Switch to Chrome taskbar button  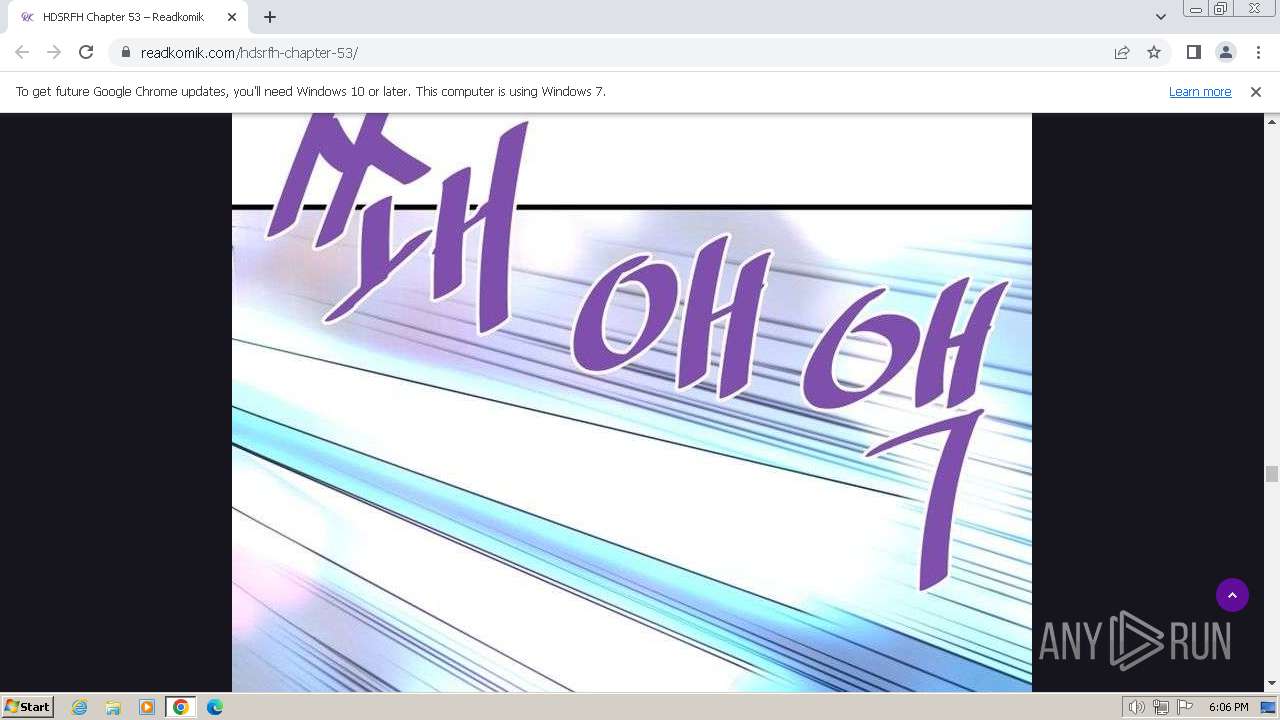click(181, 707)
